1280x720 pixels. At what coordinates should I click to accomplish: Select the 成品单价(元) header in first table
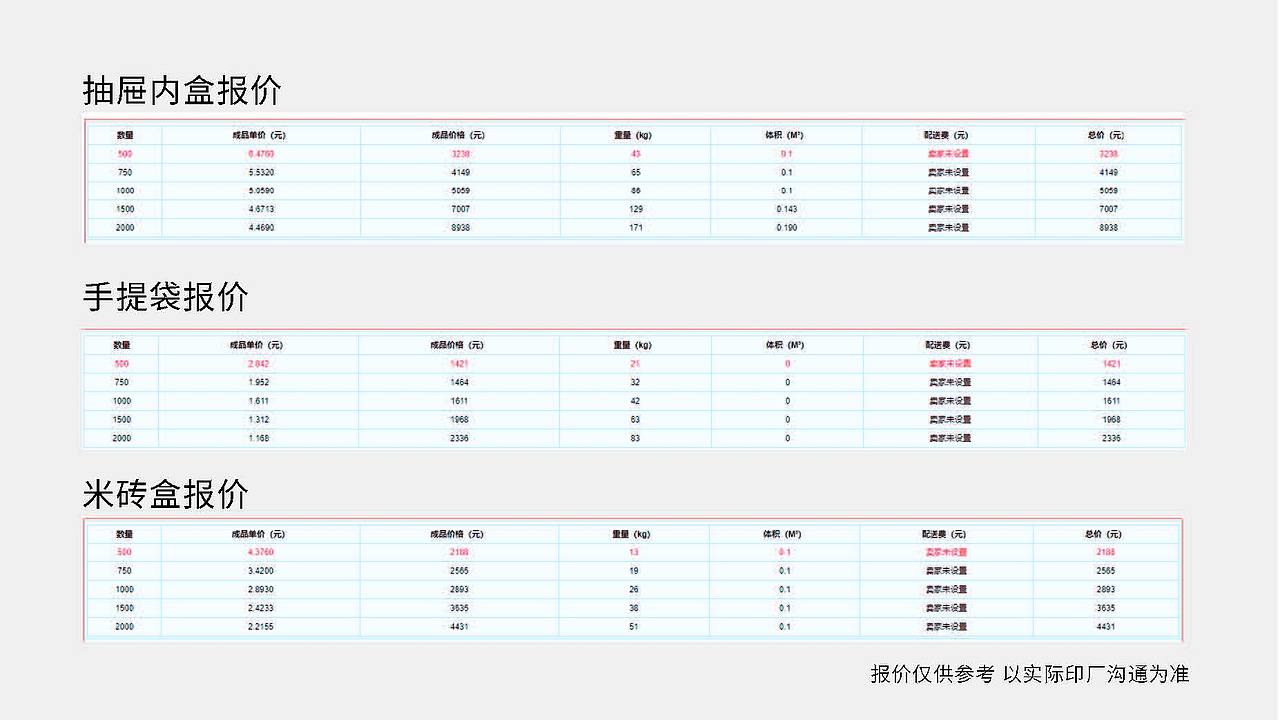(260, 135)
